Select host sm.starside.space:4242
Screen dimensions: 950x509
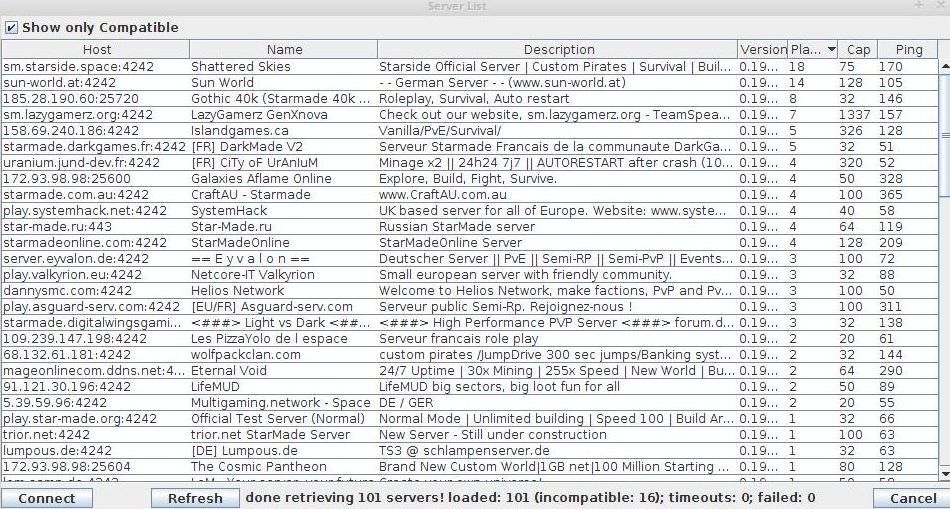[x=78, y=67]
